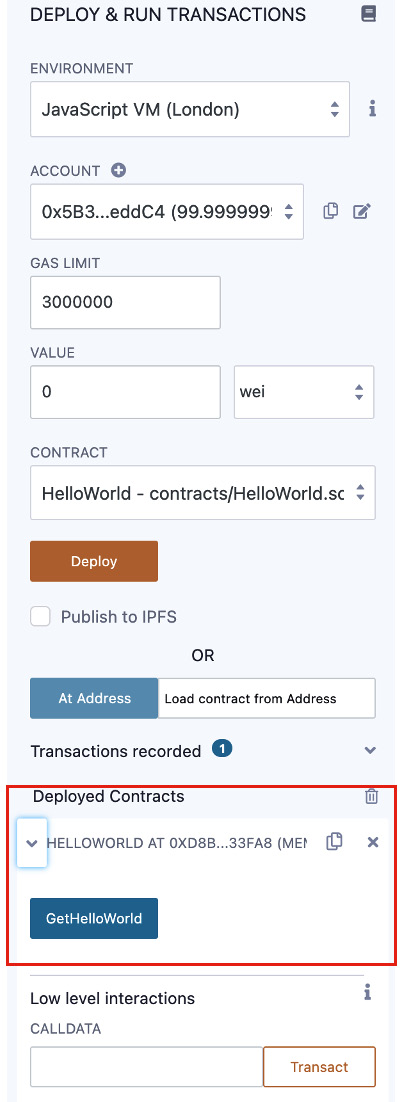Click the Gas Limit input field
Viewport: 402px width, 1102px height.
tap(125, 302)
